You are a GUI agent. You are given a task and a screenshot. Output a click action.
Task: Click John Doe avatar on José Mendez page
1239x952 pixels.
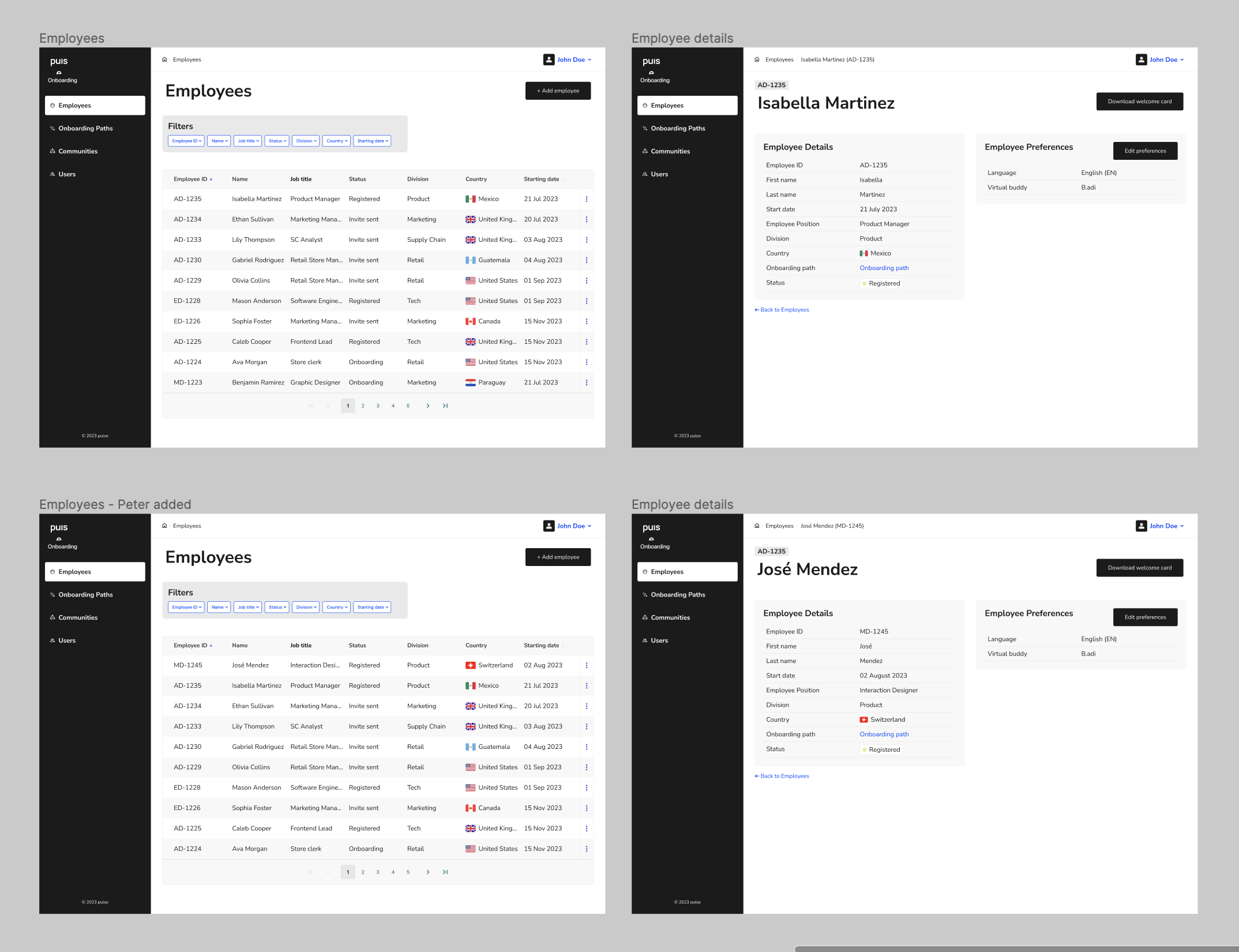1141,526
